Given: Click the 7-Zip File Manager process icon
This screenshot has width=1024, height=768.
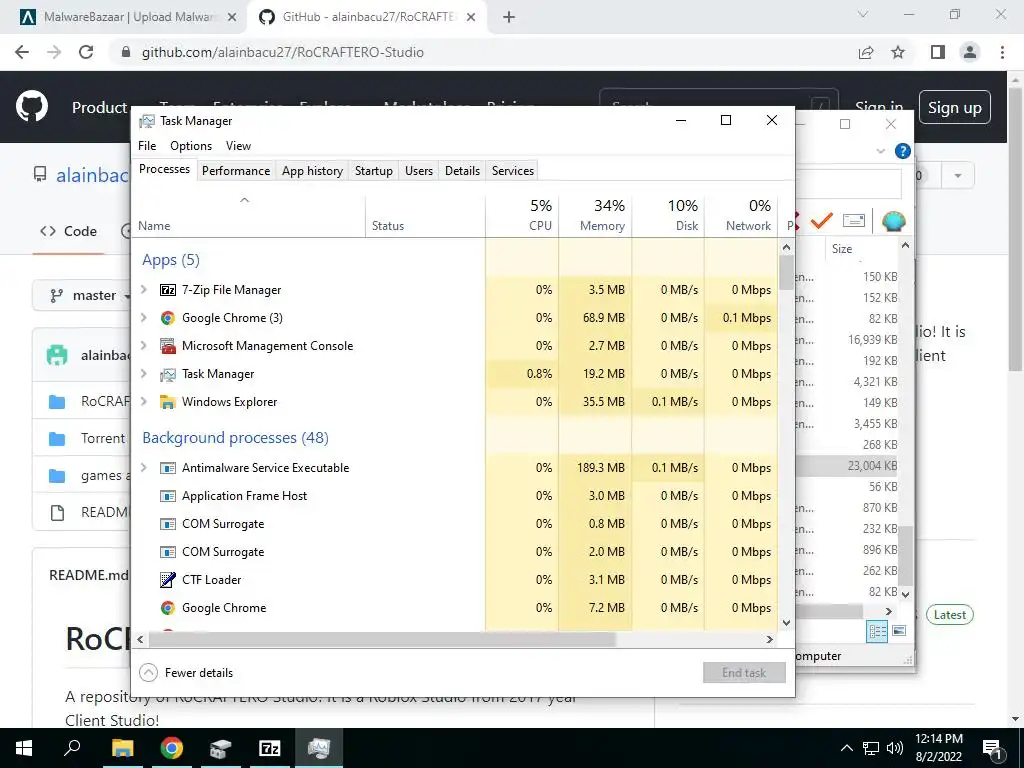Looking at the screenshot, I should pyautogui.click(x=168, y=290).
